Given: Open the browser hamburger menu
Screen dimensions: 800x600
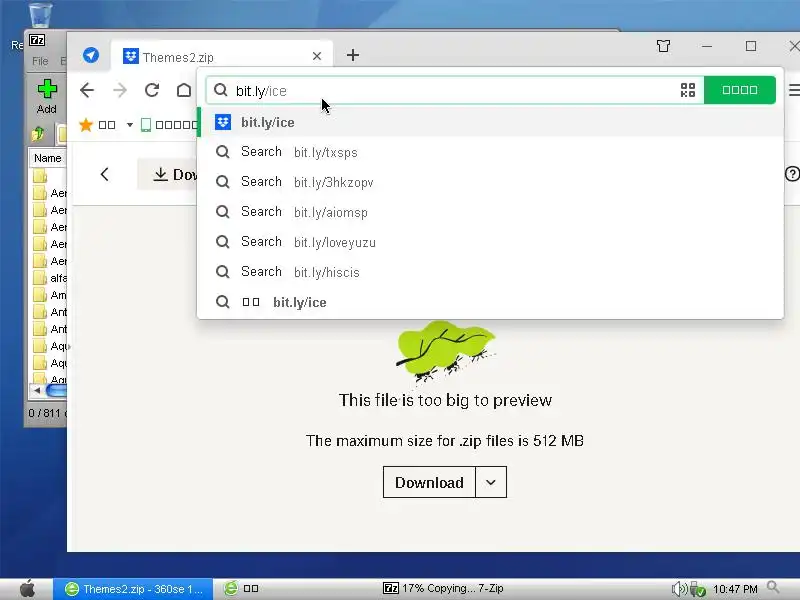Looking at the screenshot, I should click(794, 90).
